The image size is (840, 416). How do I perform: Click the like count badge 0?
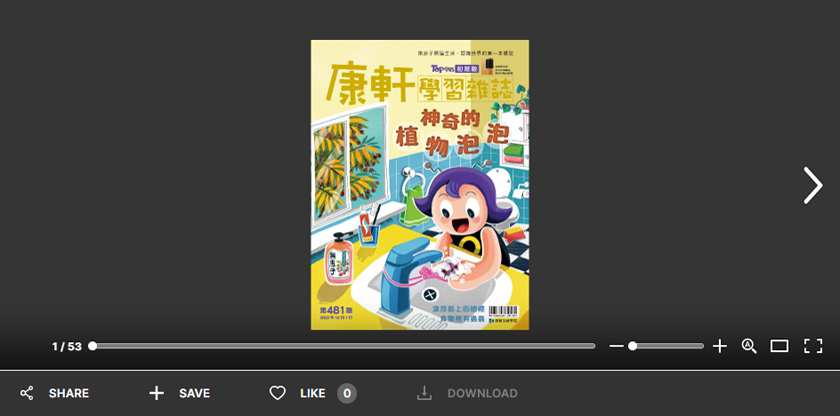(347, 394)
